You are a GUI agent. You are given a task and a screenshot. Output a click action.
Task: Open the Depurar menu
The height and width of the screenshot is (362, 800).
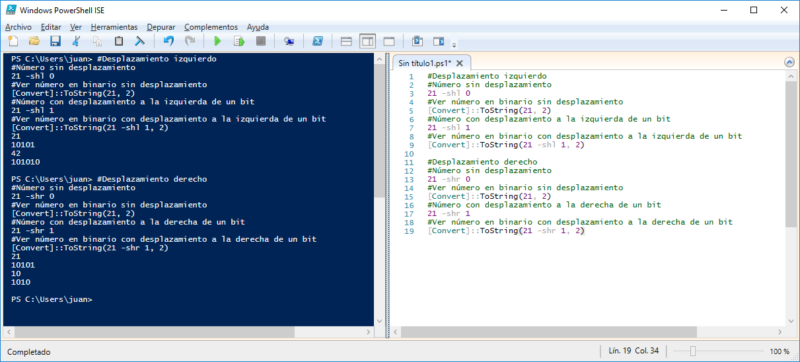(161, 27)
